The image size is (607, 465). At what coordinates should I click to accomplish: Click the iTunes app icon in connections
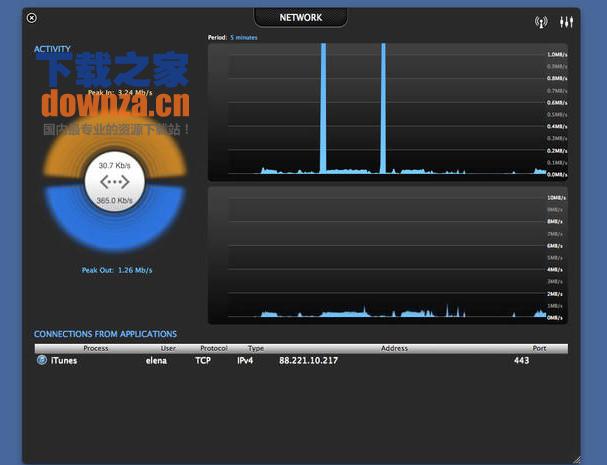(41, 361)
